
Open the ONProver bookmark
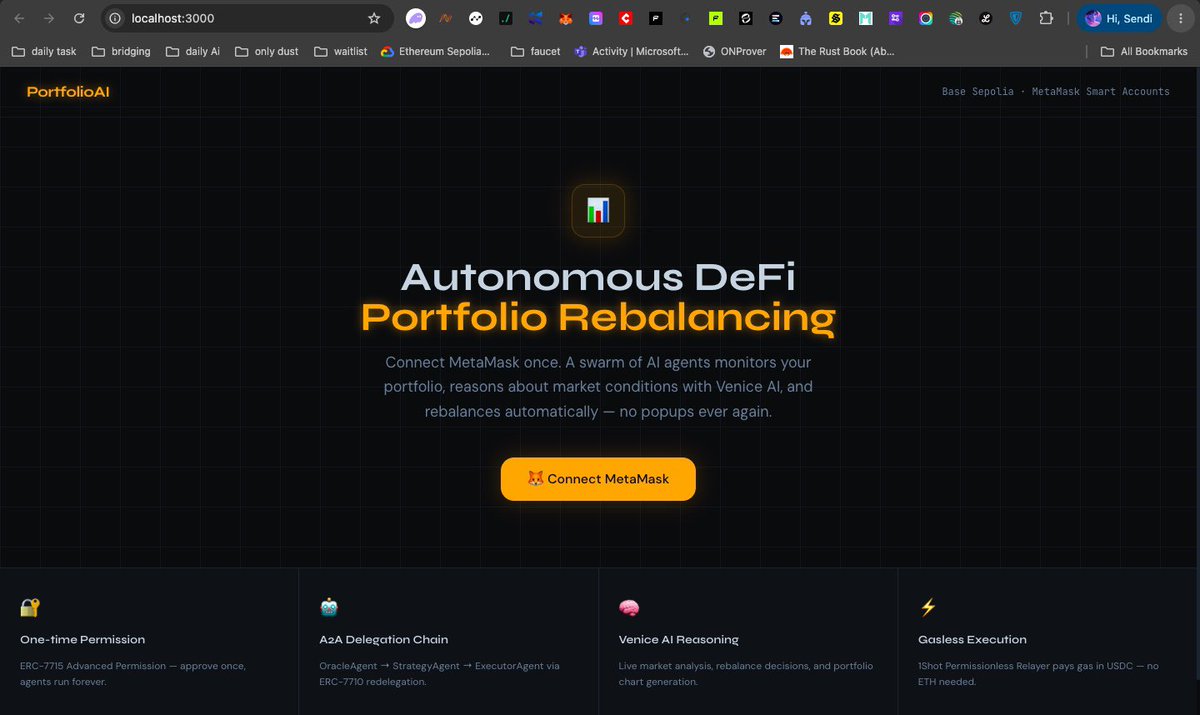click(x=734, y=51)
